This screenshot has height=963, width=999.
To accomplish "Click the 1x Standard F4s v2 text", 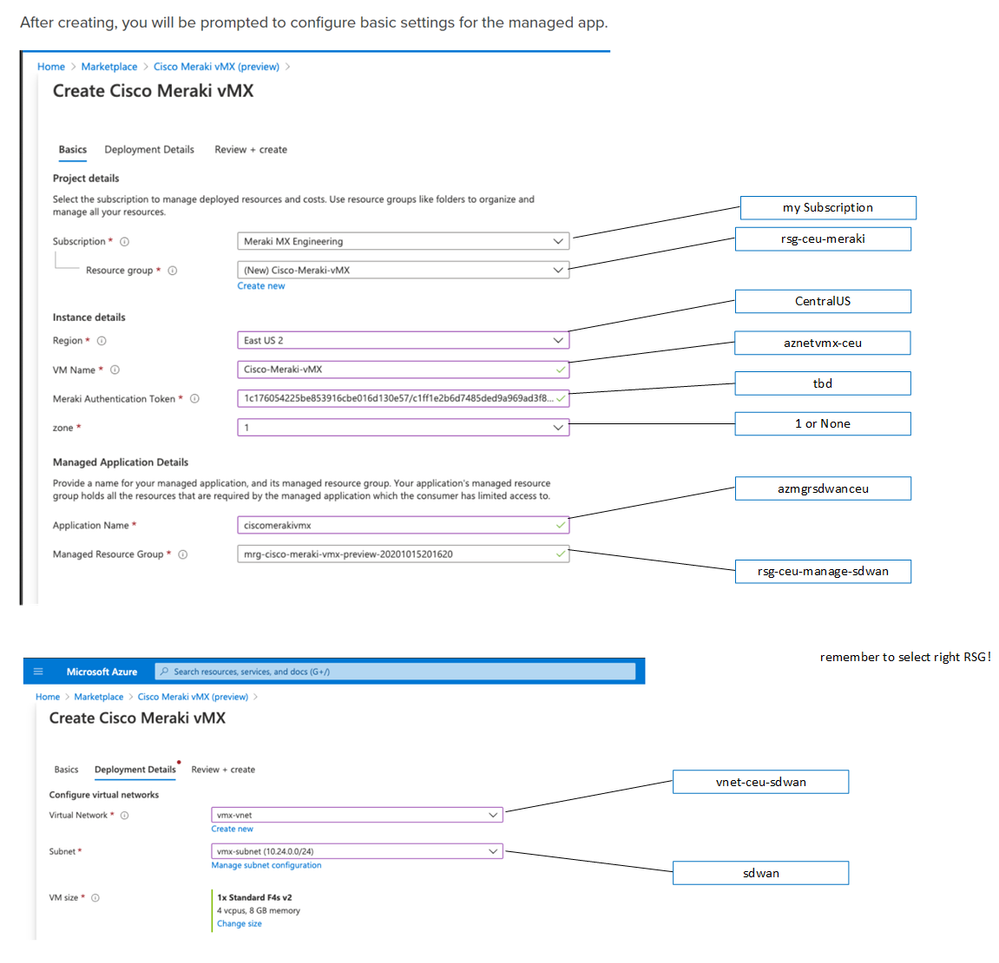I will click(x=254, y=897).
